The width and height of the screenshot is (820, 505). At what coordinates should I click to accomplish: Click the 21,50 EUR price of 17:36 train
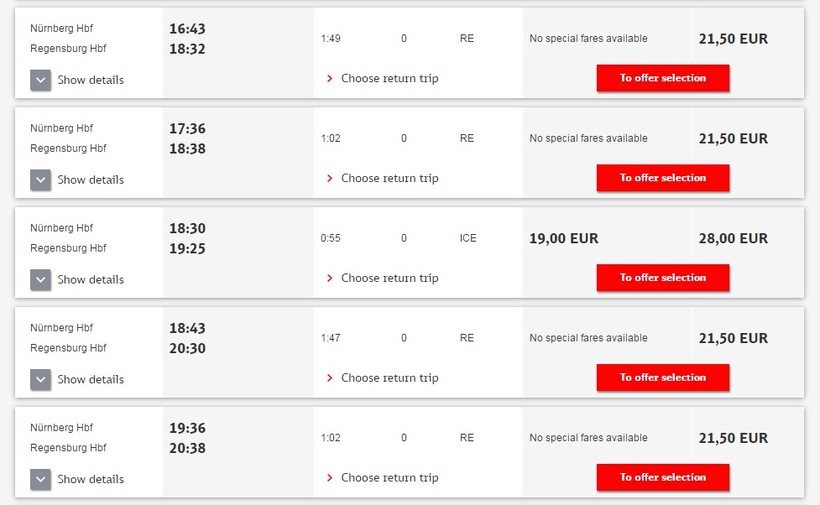(x=733, y=139)
